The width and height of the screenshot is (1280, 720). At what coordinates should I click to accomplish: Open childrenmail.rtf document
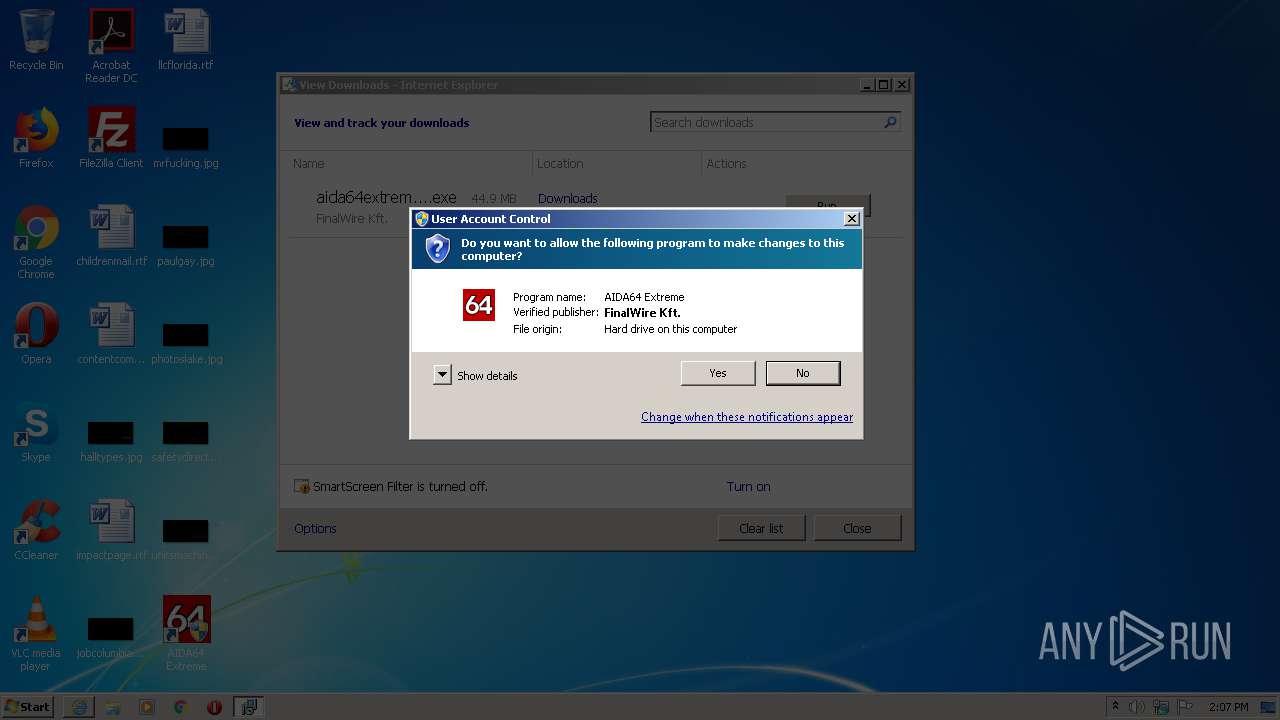111,236
